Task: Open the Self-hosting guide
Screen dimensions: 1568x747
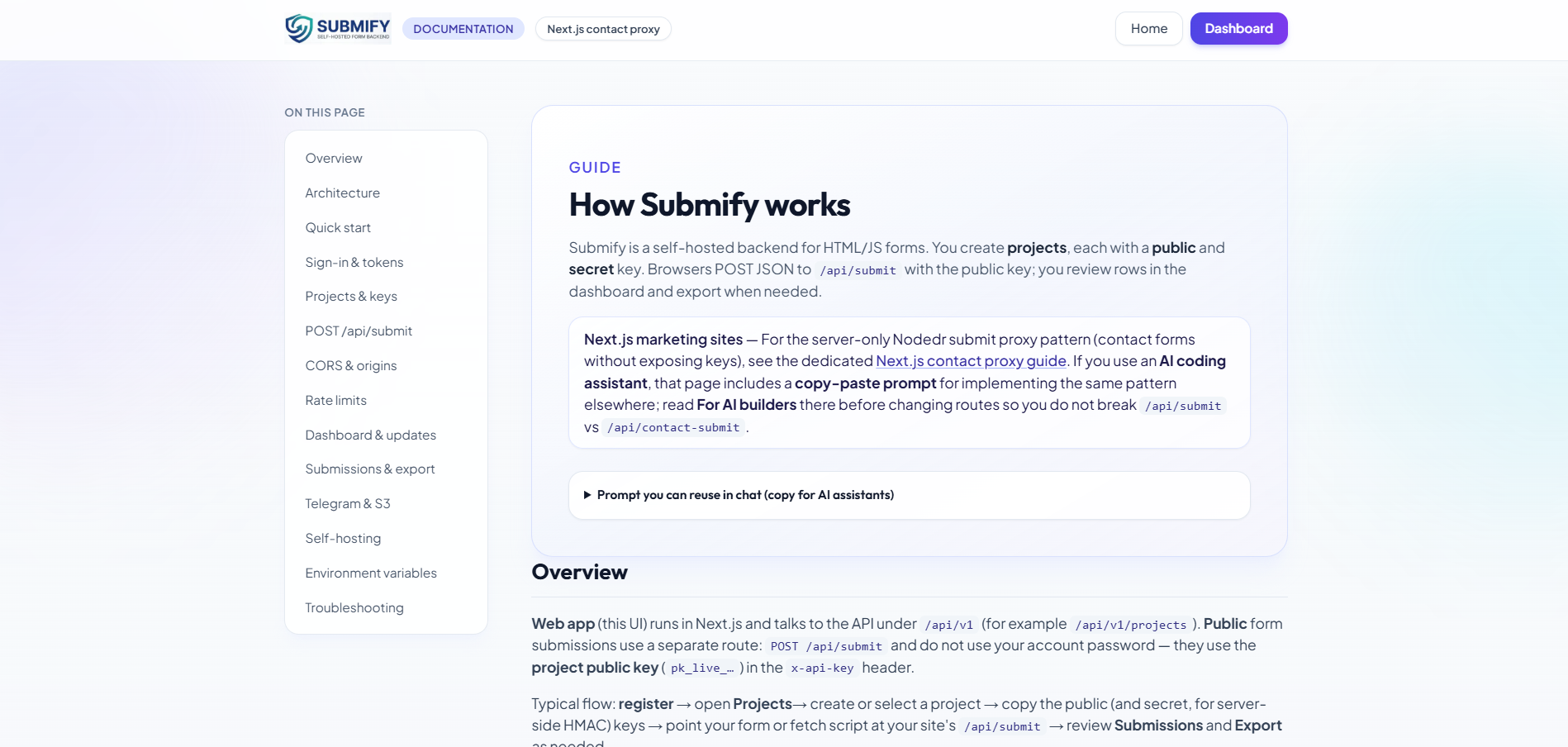Action: [x=343, y=538]
